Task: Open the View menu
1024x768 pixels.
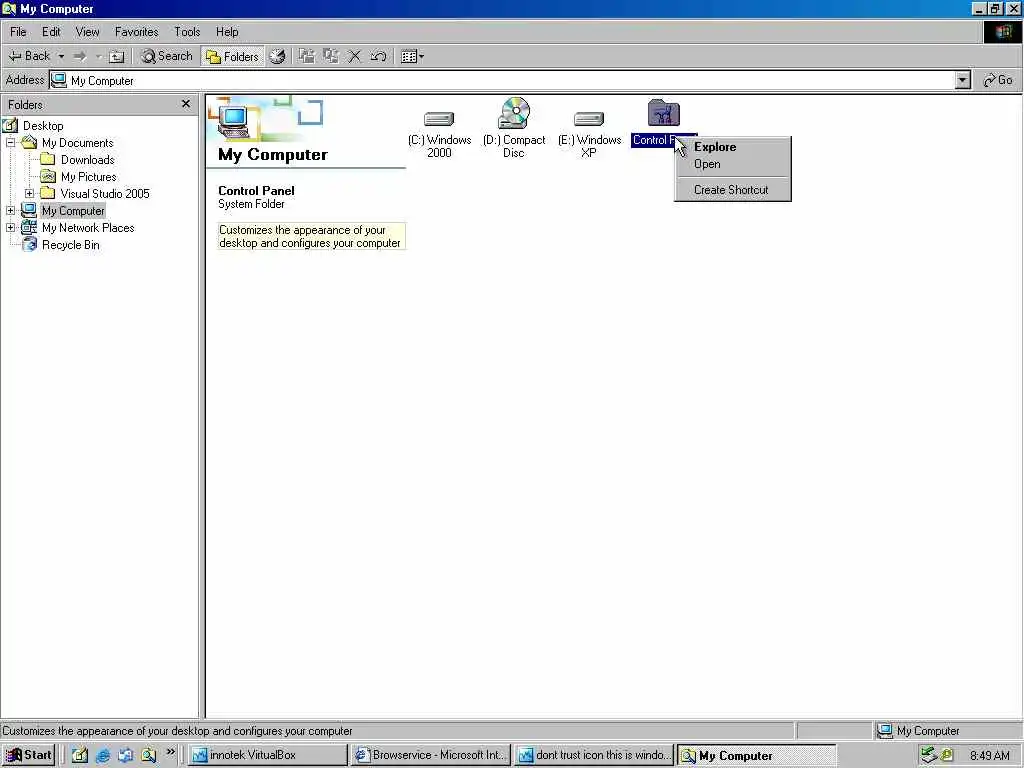Action: click(87, 31)
